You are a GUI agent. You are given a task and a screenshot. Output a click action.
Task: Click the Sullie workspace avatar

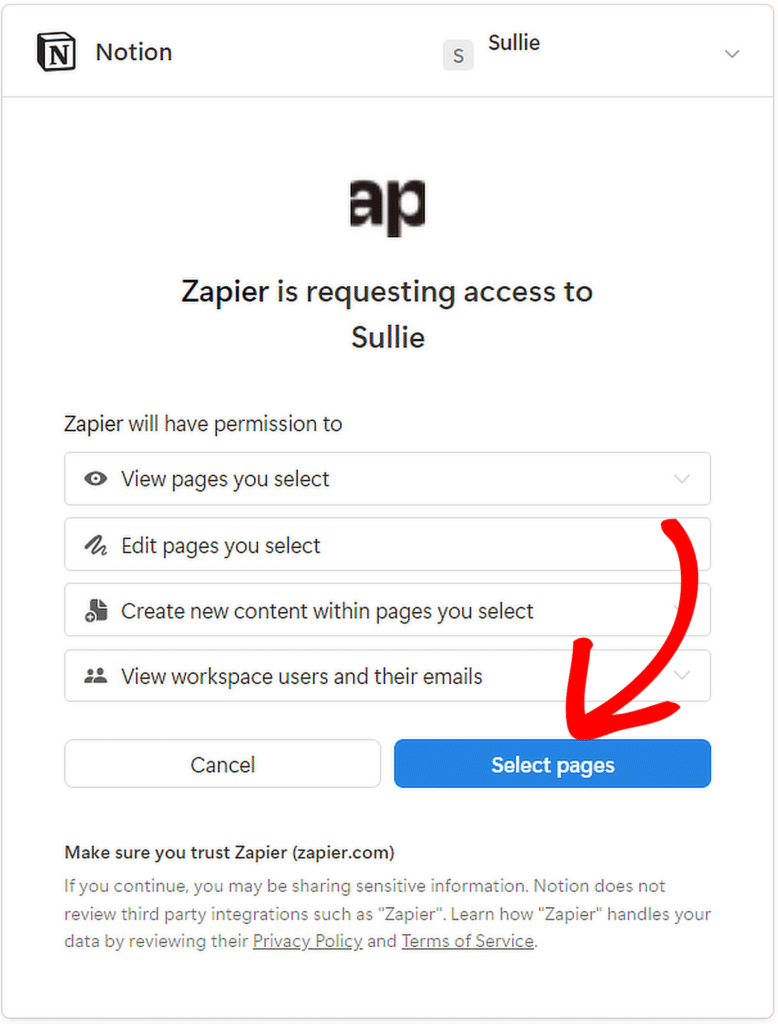(x=458, y=56)
